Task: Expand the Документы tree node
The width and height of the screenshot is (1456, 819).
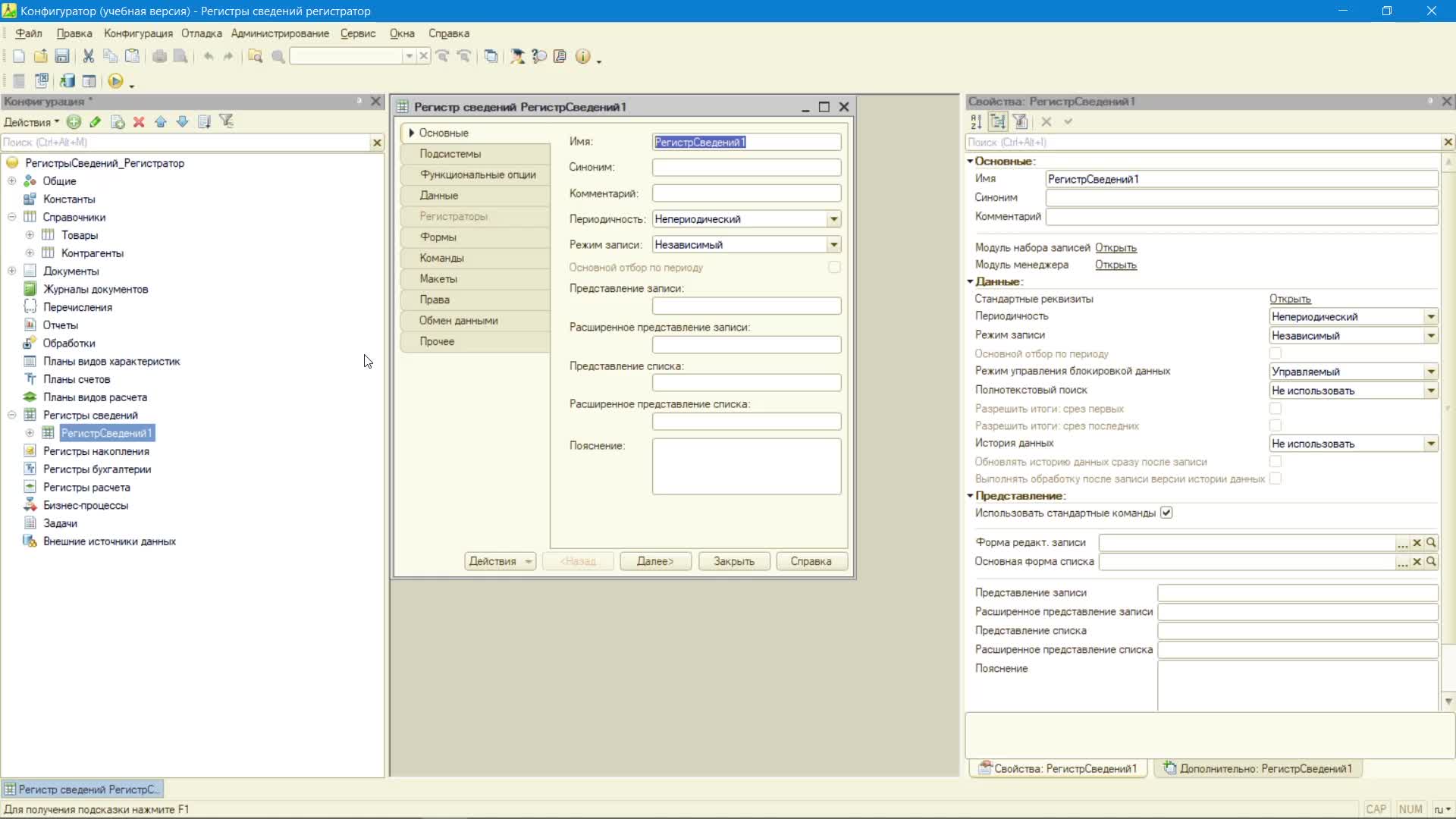Action: [11, 271]
